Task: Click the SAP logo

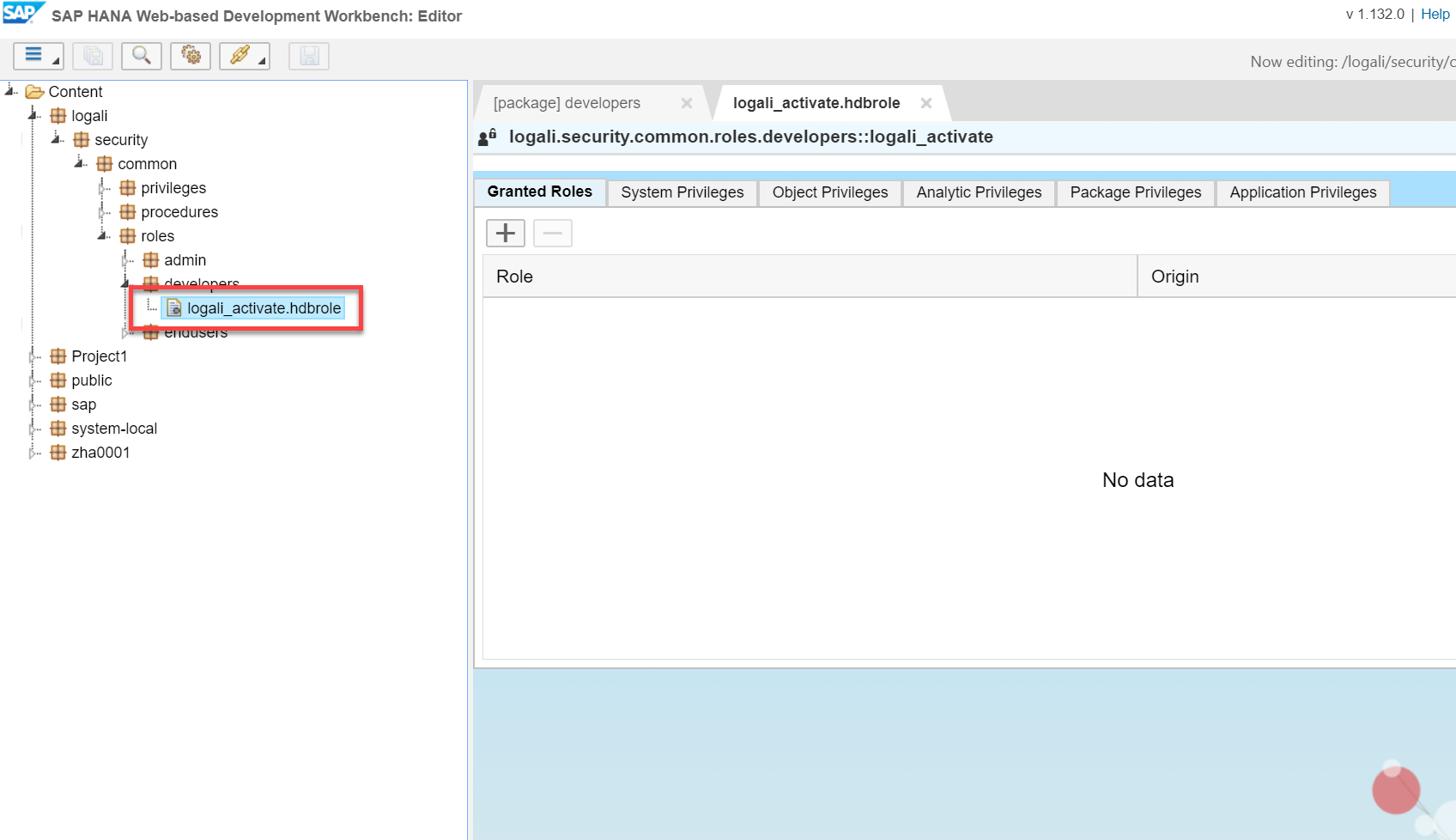Action: point(23,13)
